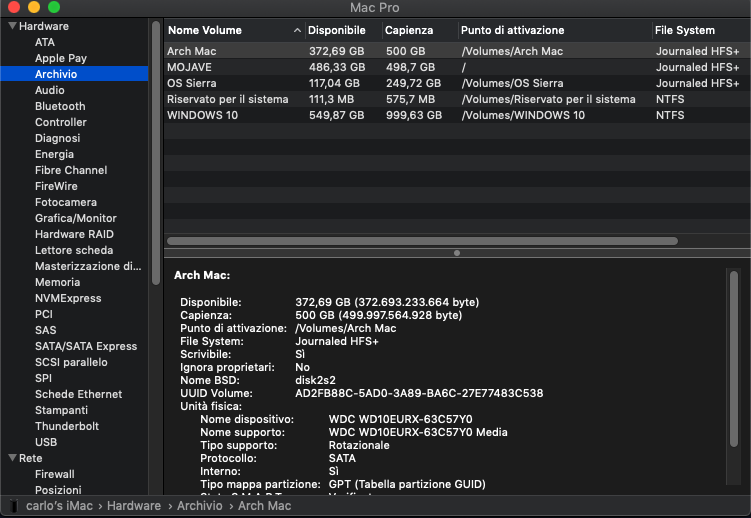The width and height of the screenshot is (751, 518).
Task: Open the PCI entry
Action: point(44,314)
